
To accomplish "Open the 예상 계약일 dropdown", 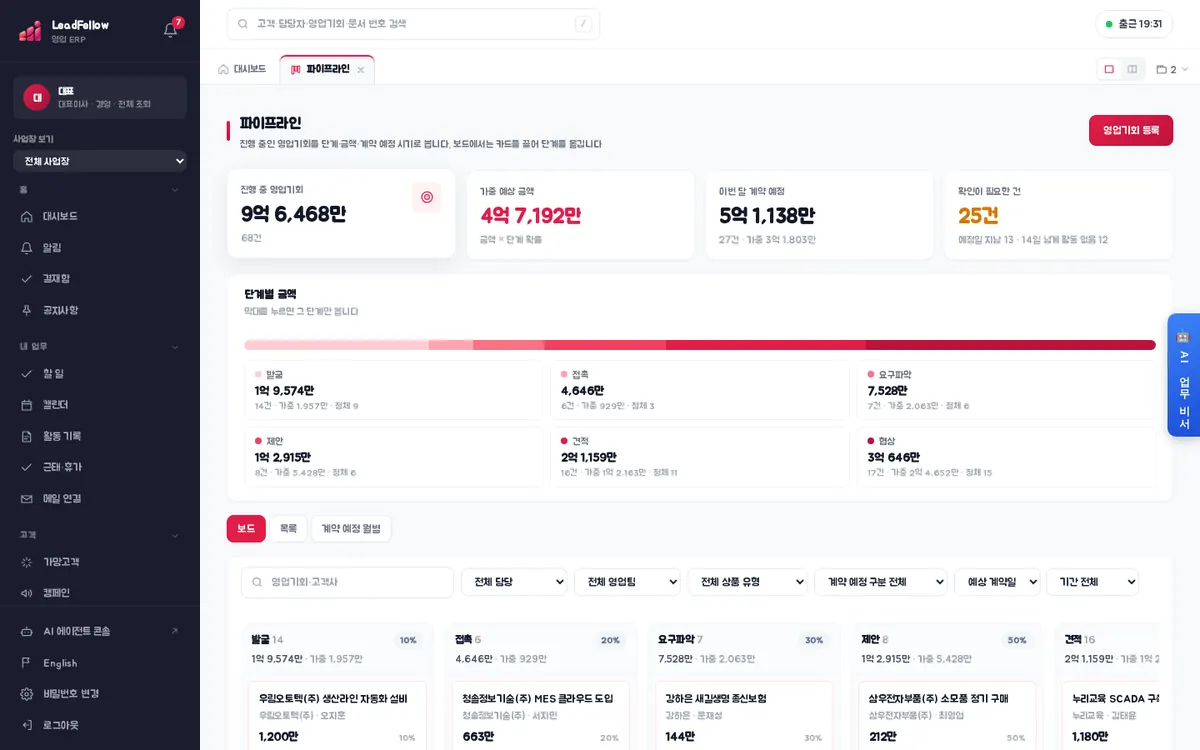I will [x=997, y=582].
